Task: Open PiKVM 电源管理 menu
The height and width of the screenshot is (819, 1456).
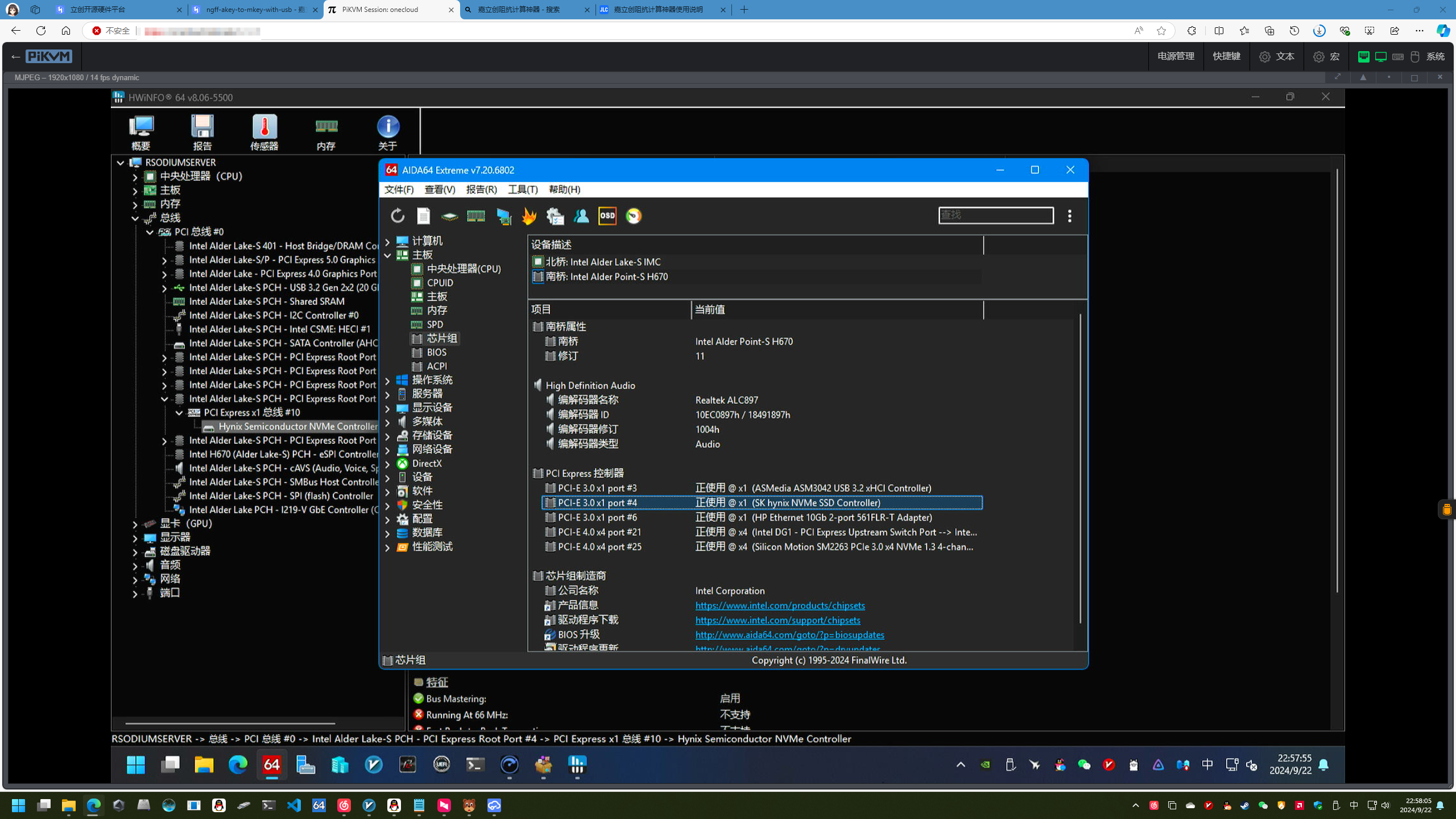Action: click(1176, 56)
